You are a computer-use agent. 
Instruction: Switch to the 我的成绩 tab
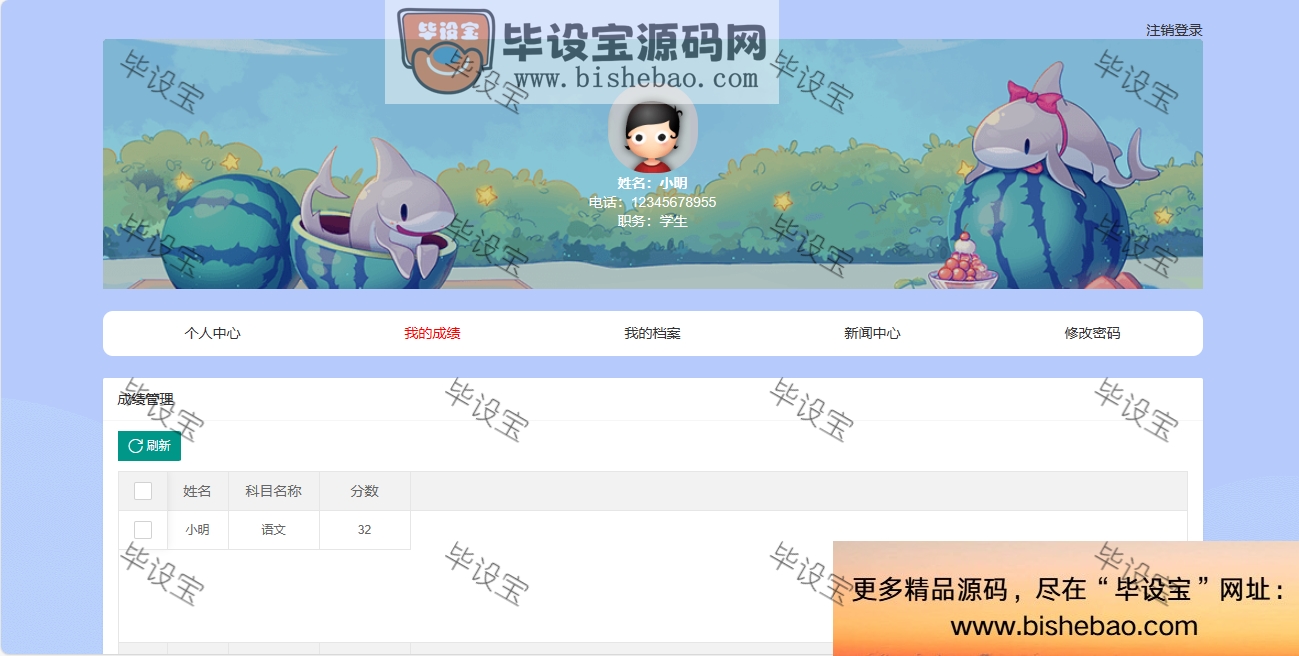pos(432,333)
